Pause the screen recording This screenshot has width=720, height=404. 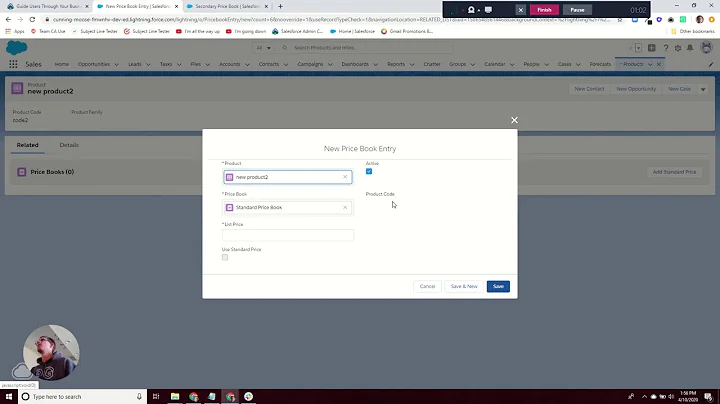577,10
